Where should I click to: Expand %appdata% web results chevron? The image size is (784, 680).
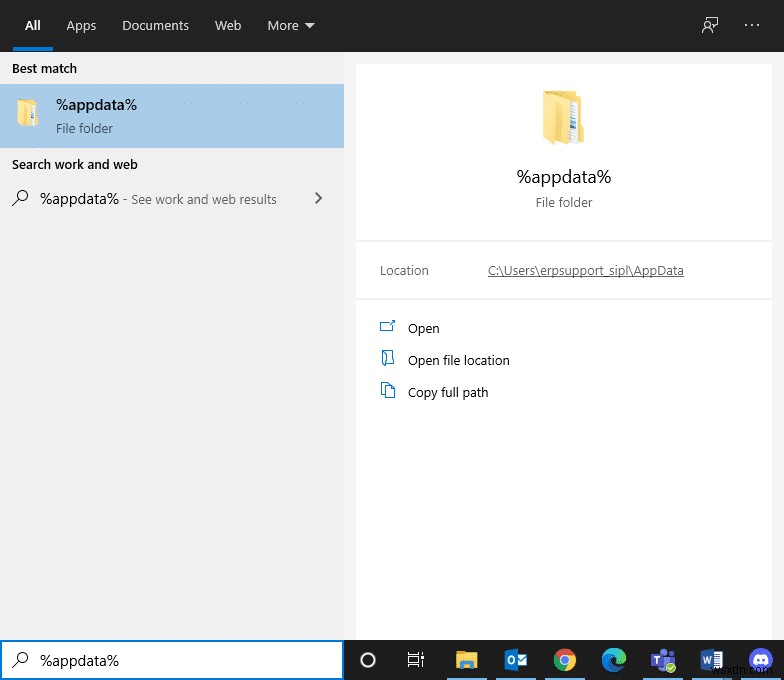(x=318, y=199)
